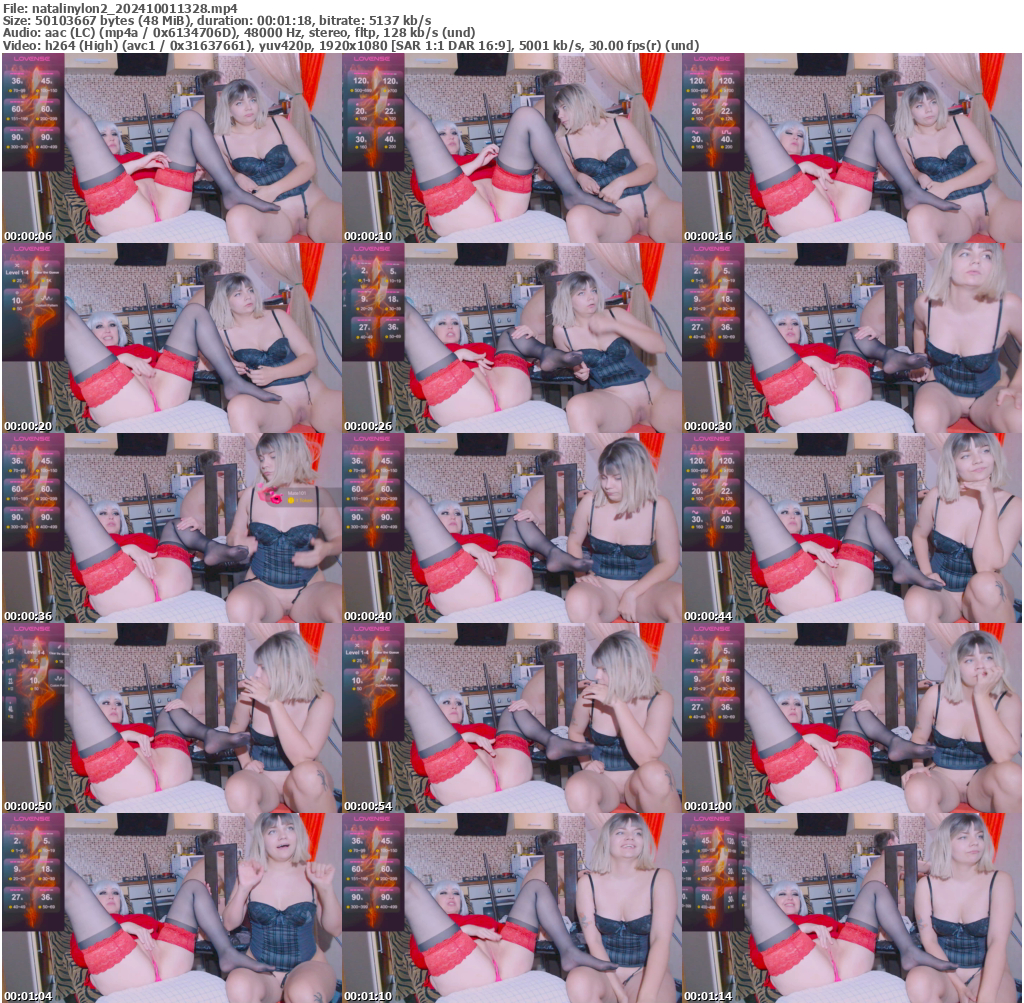The image size is (1024, 1003).
Task: Select the frame timestamped 00:00:40
Action: 511,528
